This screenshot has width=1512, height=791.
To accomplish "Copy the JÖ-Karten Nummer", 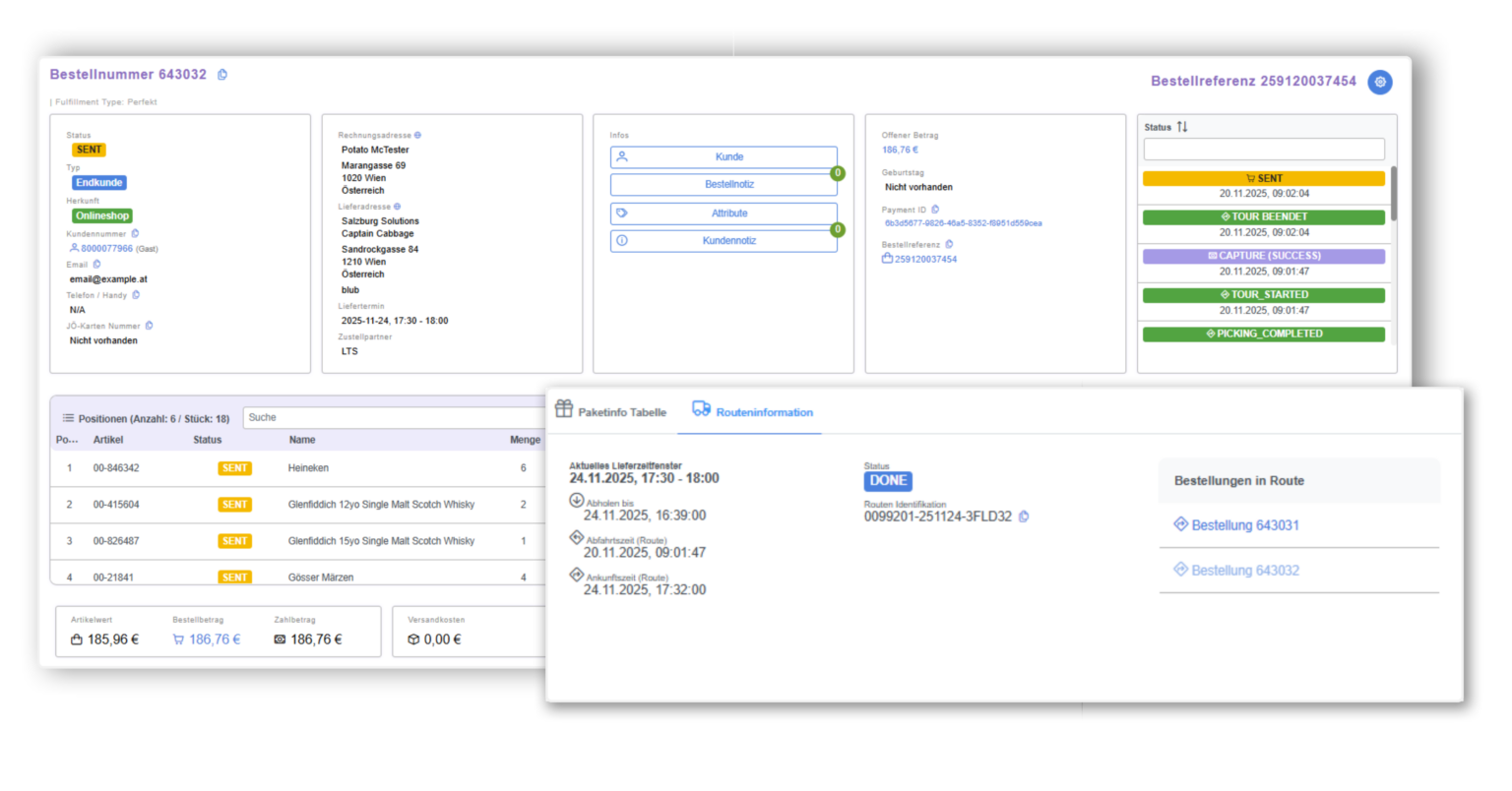I will coord(150,326).
